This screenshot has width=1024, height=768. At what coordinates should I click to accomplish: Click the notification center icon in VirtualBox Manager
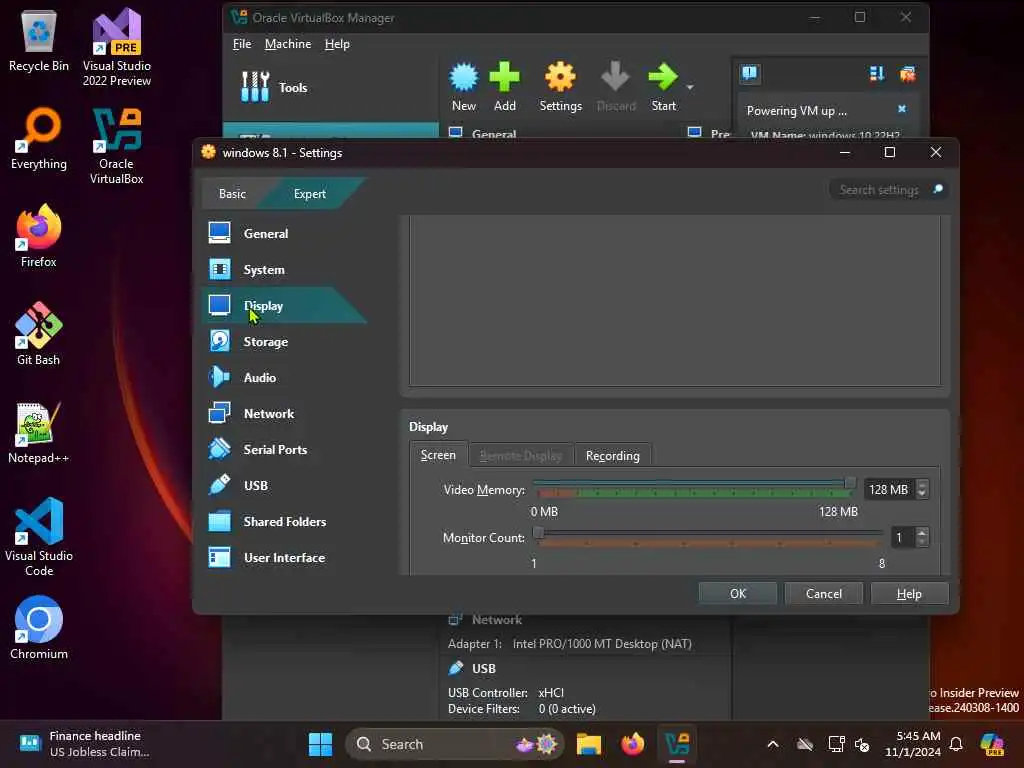(749, 74)
